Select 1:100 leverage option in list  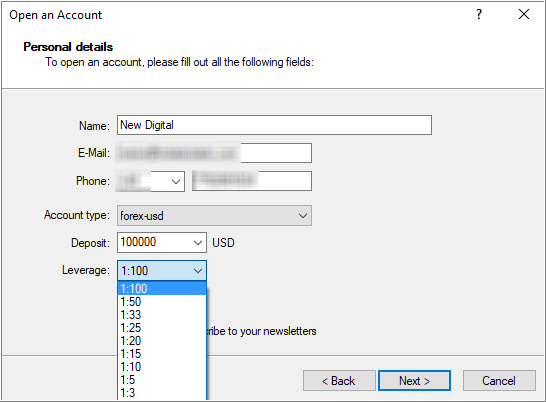[162, 288]
